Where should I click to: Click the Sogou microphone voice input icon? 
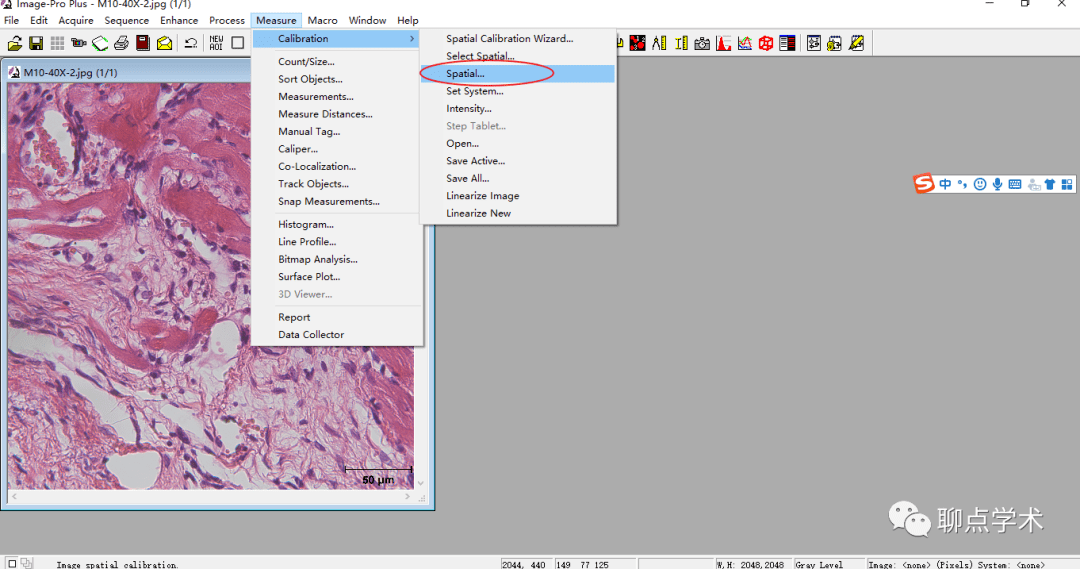997,184
